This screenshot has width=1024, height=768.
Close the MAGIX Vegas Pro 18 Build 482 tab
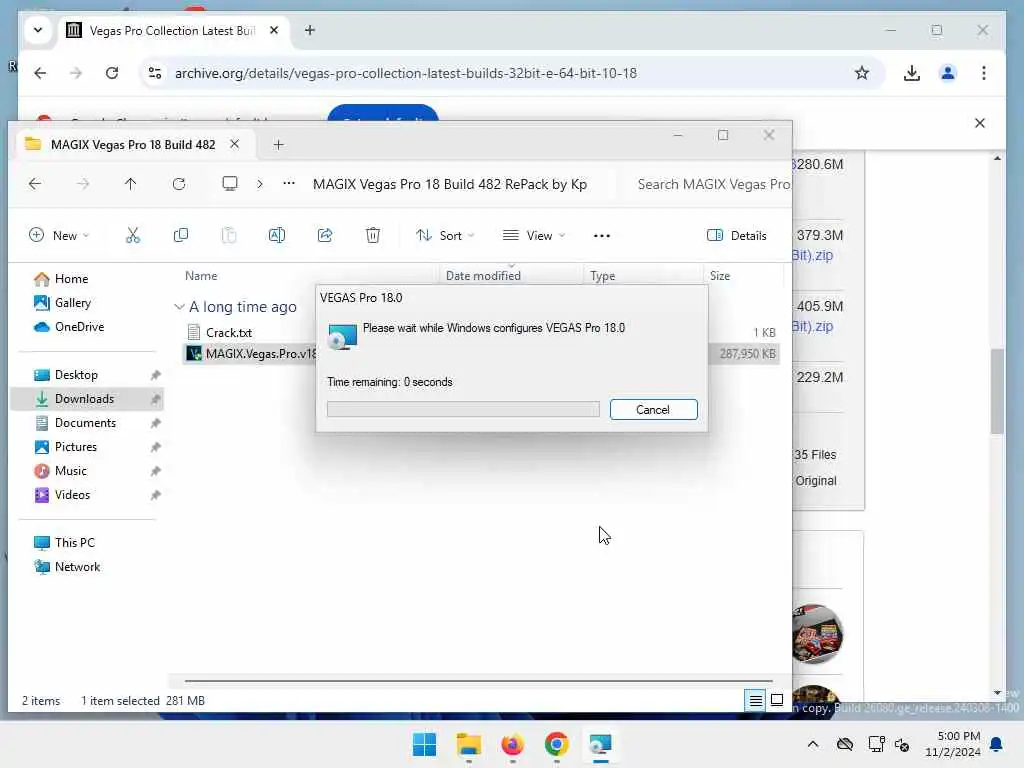click(234, 144)
